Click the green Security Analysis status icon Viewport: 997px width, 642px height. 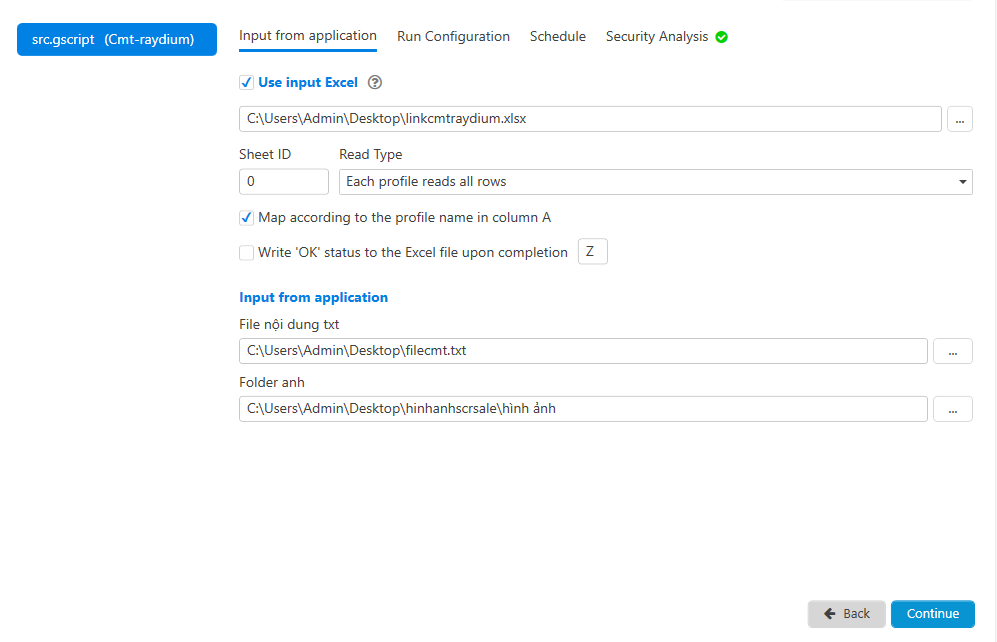click(721, 37)
